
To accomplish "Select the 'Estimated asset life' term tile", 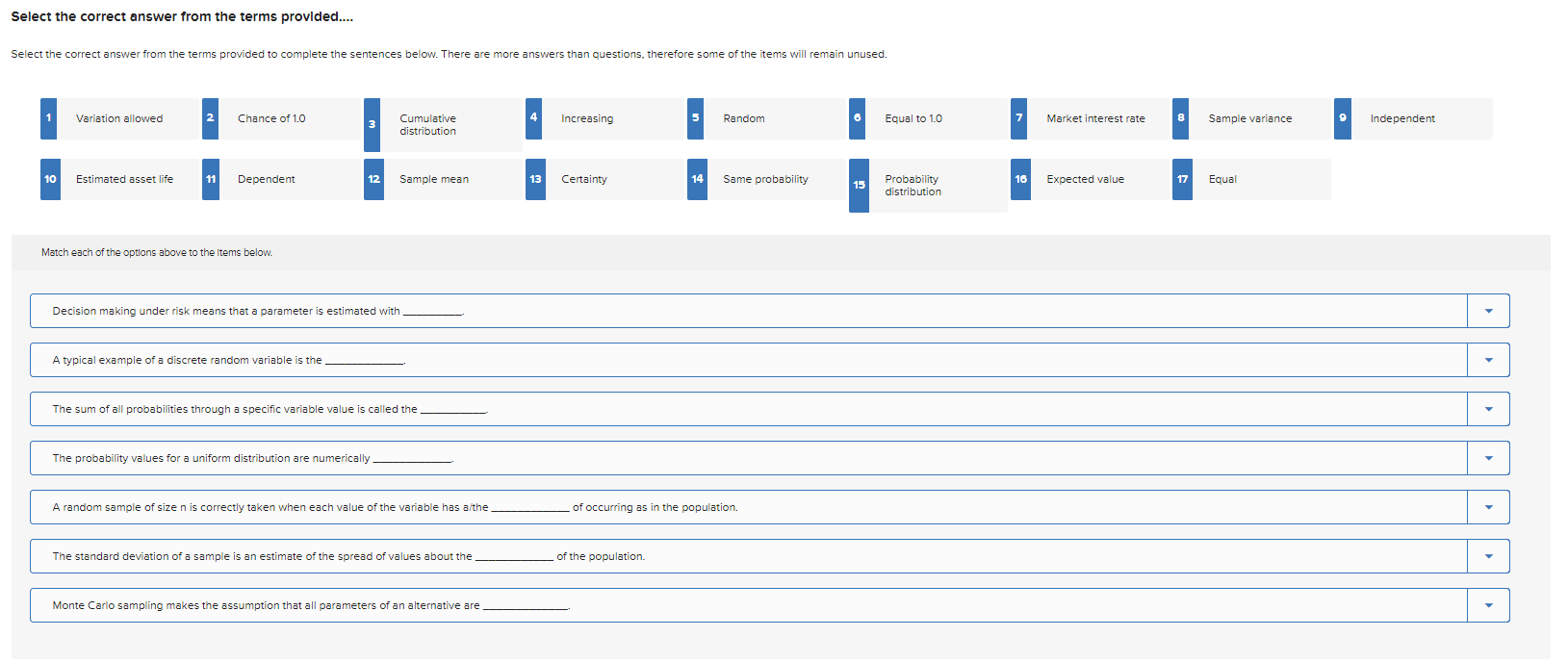I will pyautogui.click(x=119, y=179).
